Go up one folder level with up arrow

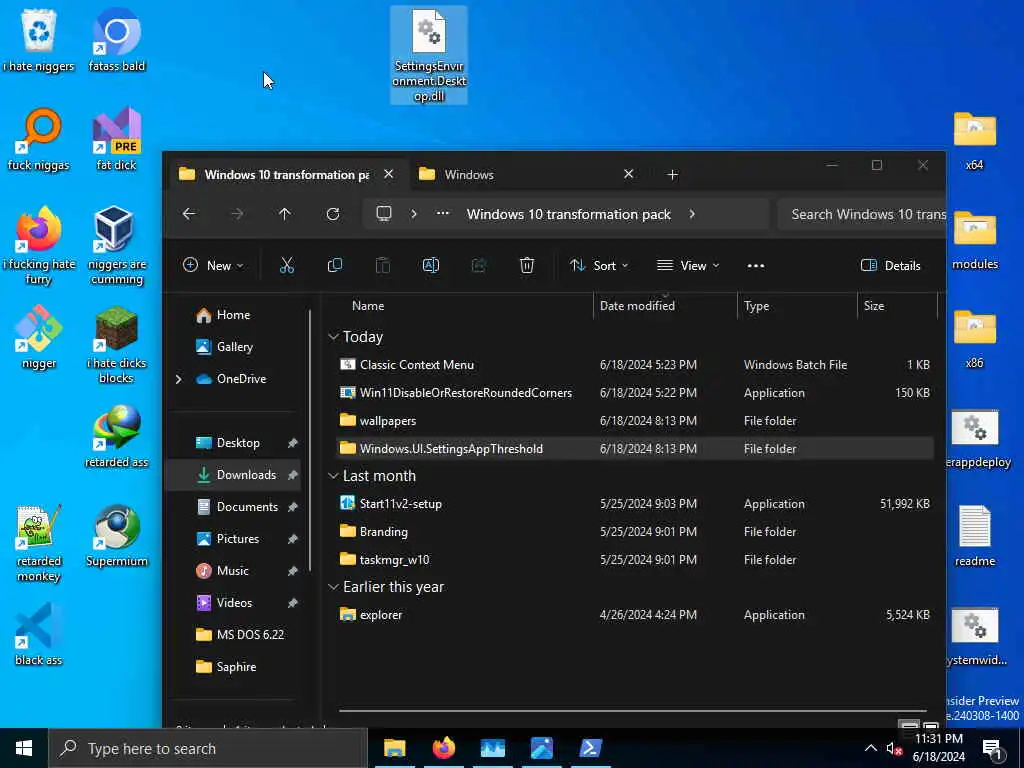(x=285, y=214)
